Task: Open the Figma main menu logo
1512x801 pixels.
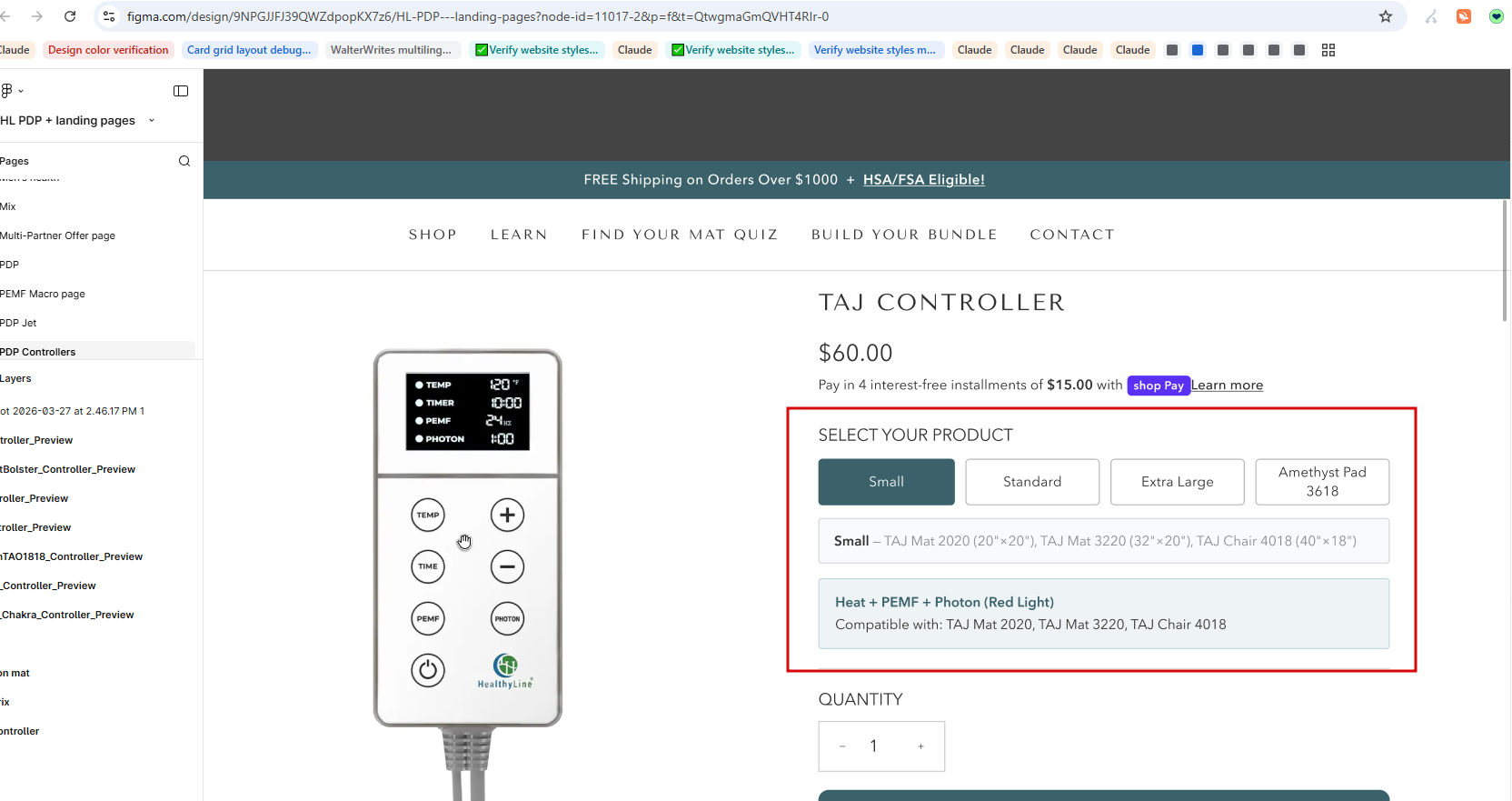Action: tap(7, 90)
